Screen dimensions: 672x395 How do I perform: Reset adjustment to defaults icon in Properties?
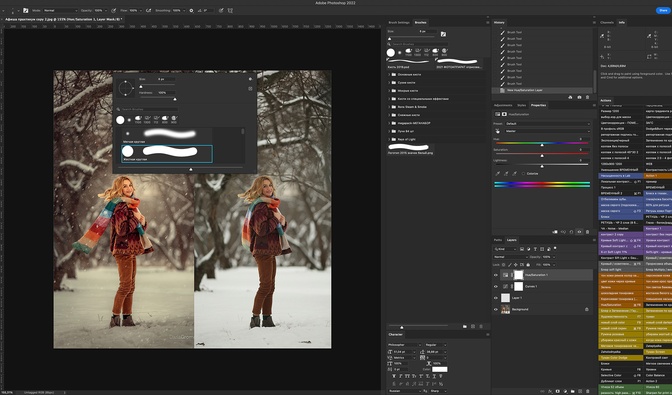pyautogui.click(x=571, y=232)
